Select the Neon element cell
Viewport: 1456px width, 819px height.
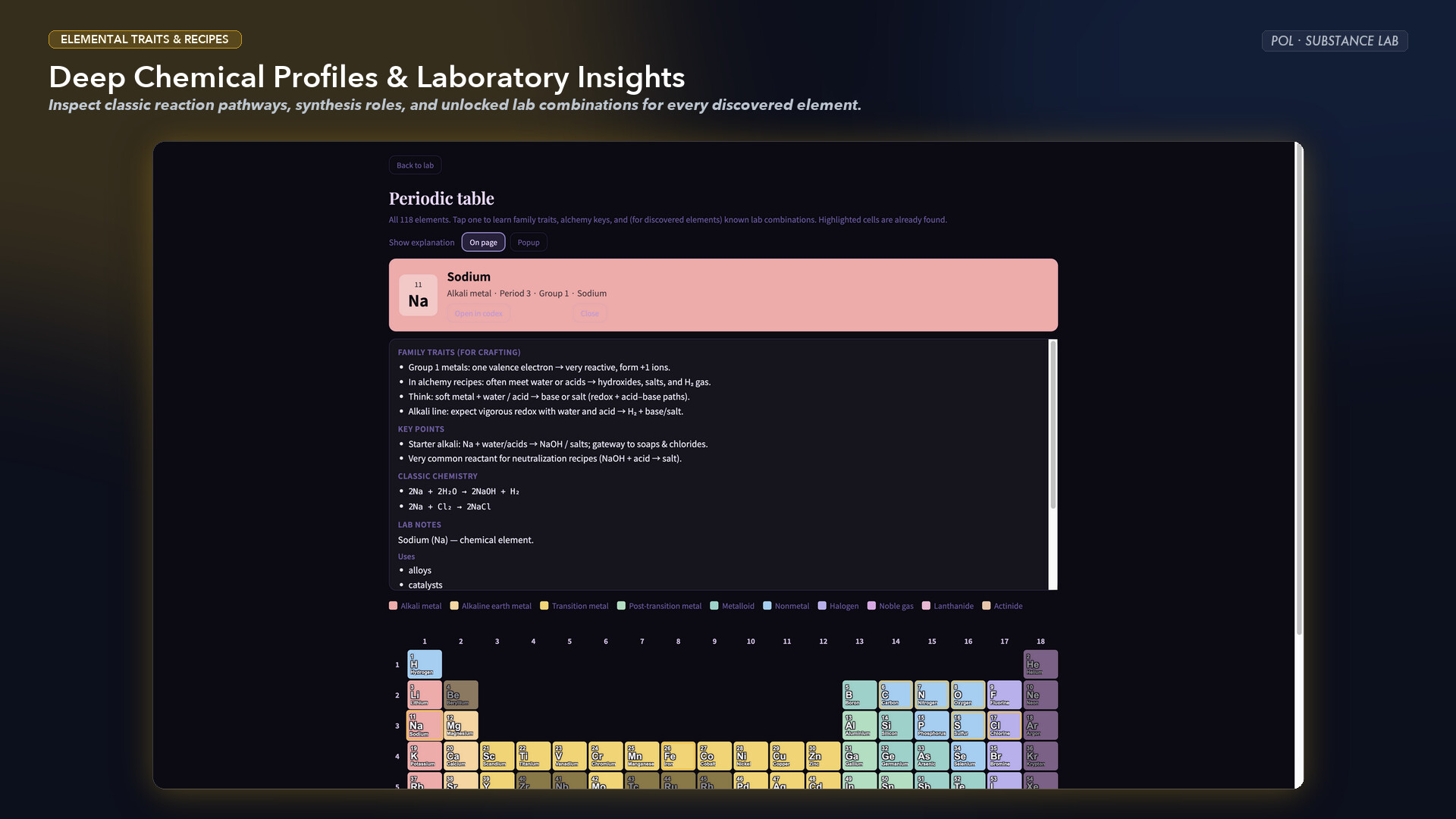[x=1040, y=695]
